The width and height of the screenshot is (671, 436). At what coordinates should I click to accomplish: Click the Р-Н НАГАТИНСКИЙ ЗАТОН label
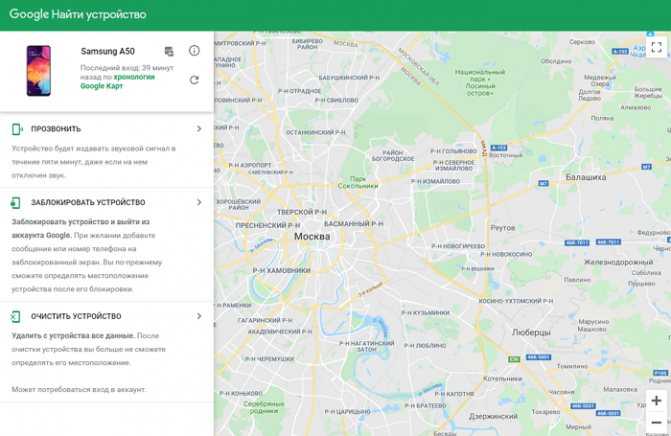click(367, 346)
